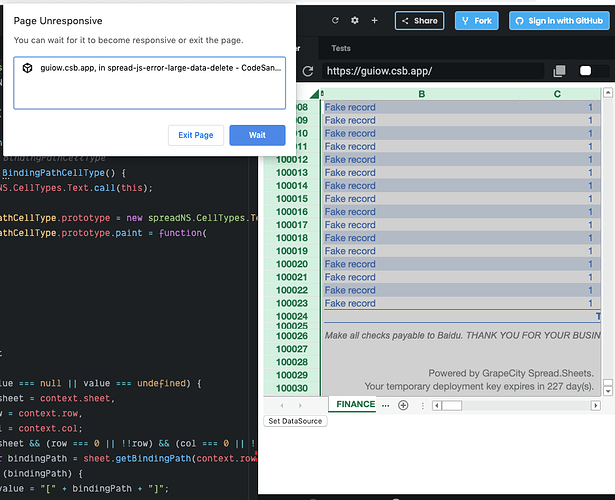Select the FINANCE sheet tab
Viewport: 615px width, 500px height.
[355, 405]
